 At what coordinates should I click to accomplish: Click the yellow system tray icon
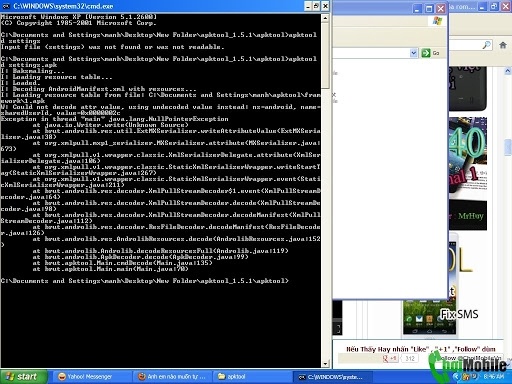466,377
